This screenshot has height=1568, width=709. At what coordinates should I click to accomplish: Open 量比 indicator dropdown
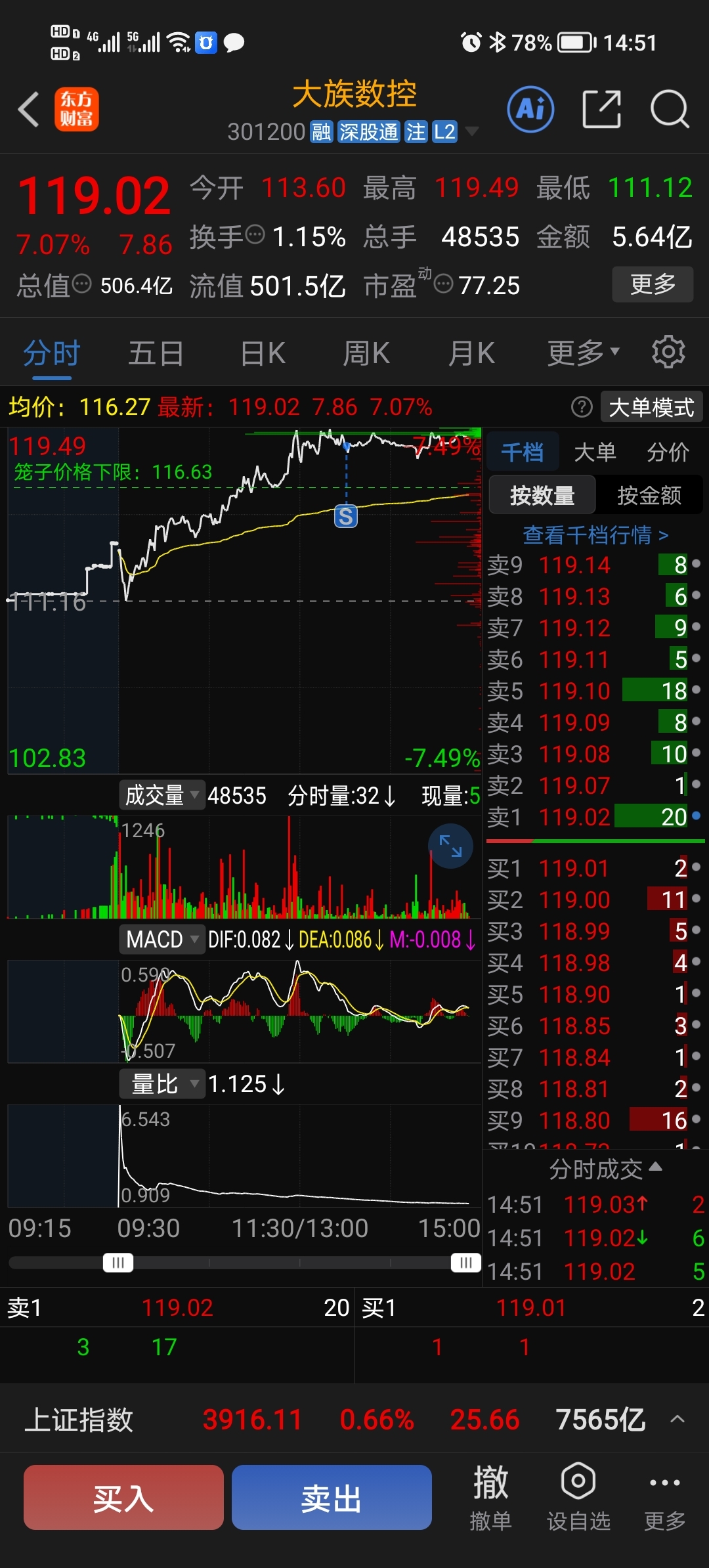click(162, 1084)
